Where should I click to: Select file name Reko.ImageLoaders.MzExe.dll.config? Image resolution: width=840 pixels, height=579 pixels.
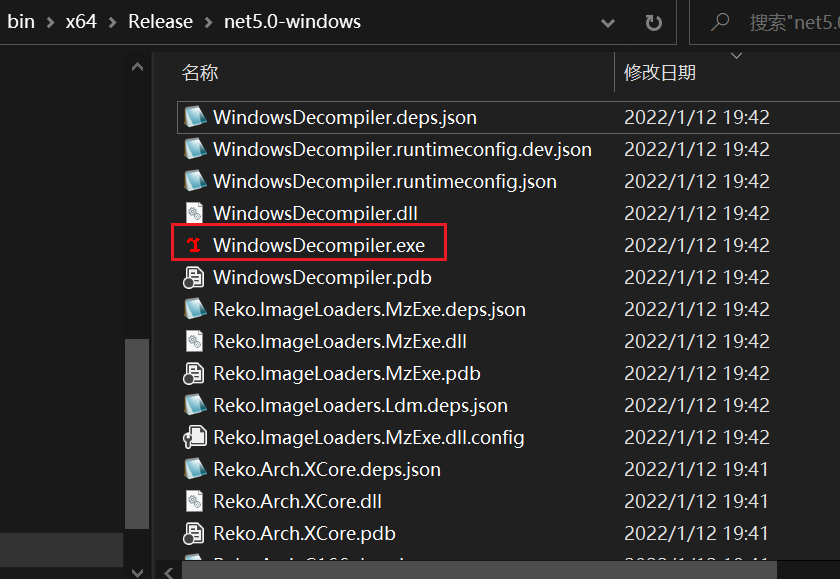pos(369,438)
